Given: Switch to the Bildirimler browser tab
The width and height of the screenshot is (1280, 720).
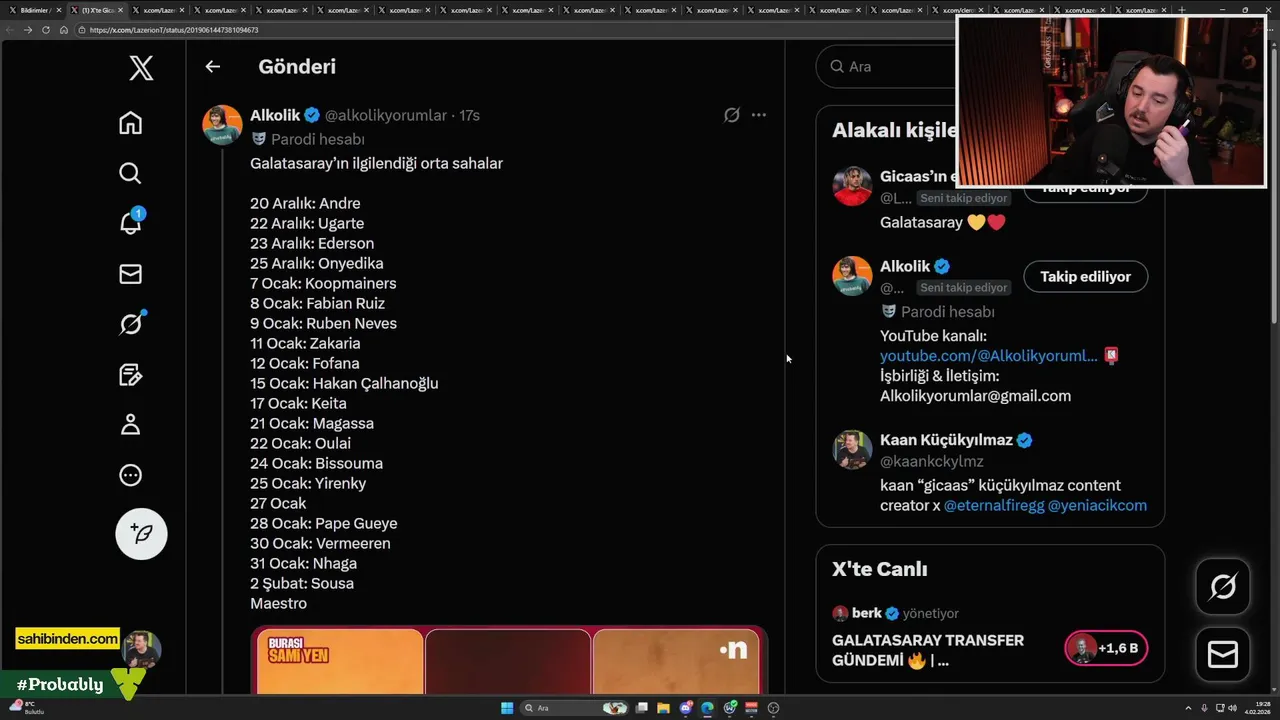Looking at the screenshot, I should tap(36, 10).
